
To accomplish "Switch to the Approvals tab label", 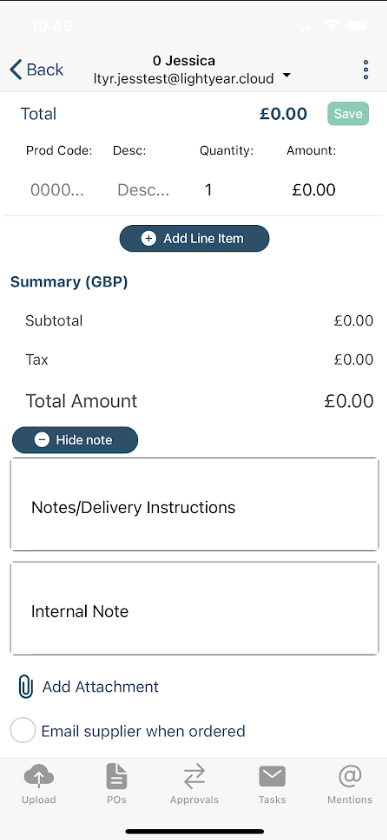I will click(194, 800).
